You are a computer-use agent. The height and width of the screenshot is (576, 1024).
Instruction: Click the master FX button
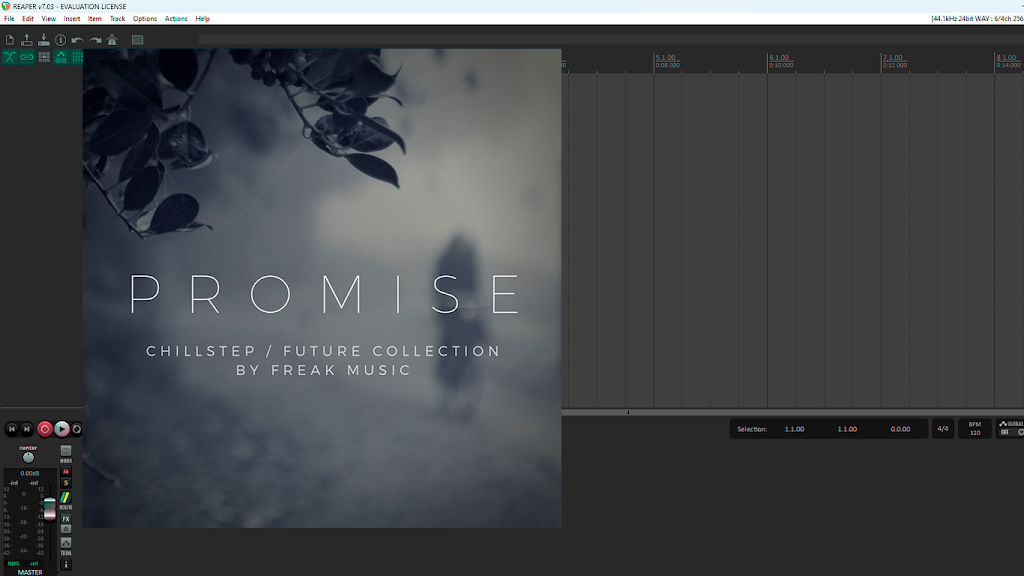65,519
